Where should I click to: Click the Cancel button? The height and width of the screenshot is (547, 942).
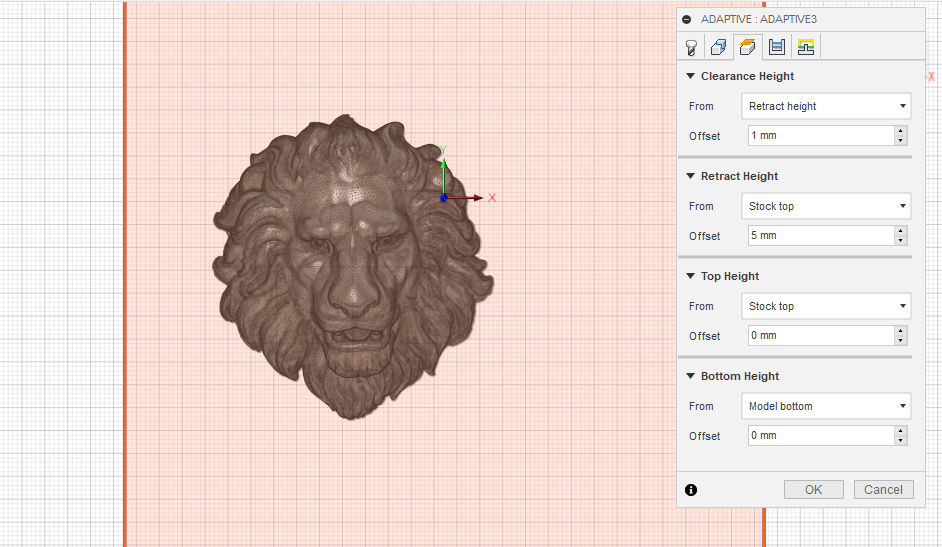click(883, 490)
